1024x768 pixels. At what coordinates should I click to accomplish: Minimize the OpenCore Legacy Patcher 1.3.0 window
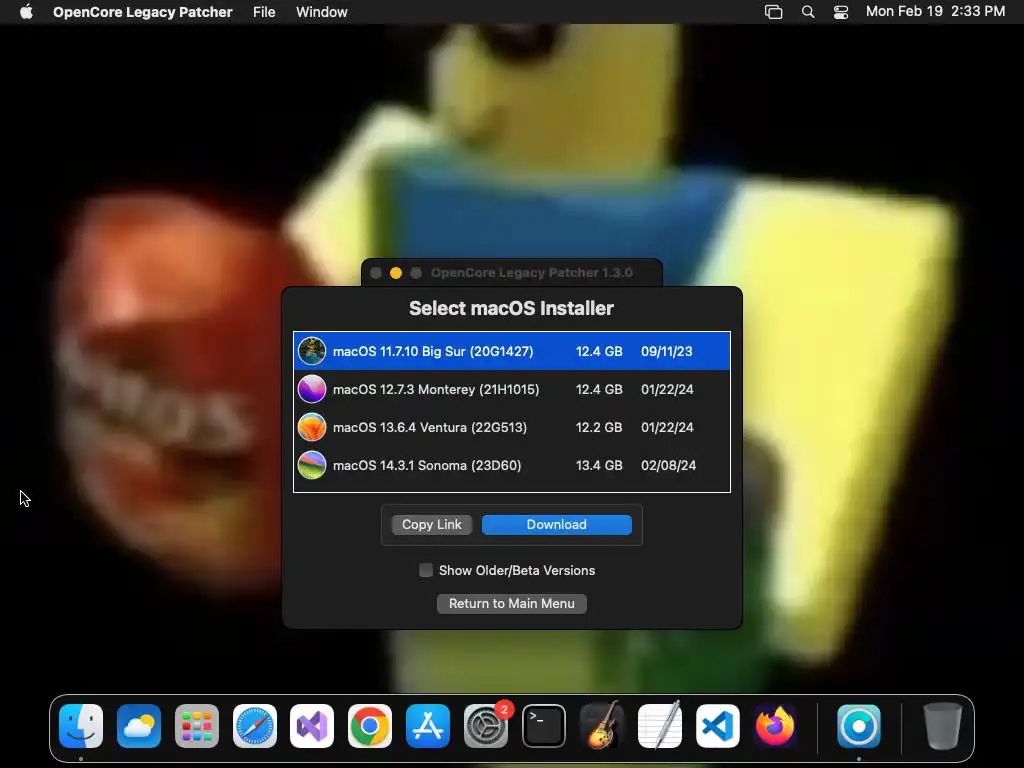[396, 273]
